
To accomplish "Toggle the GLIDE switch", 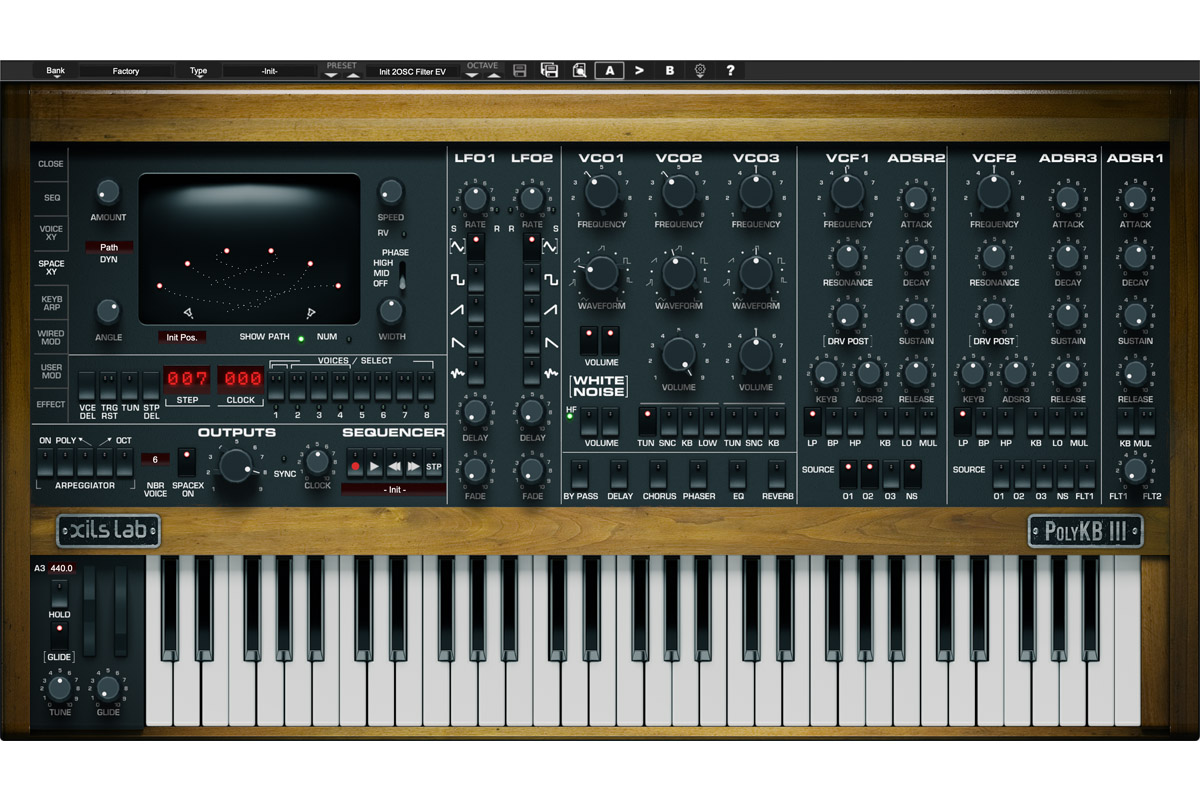I will [59, 635].
